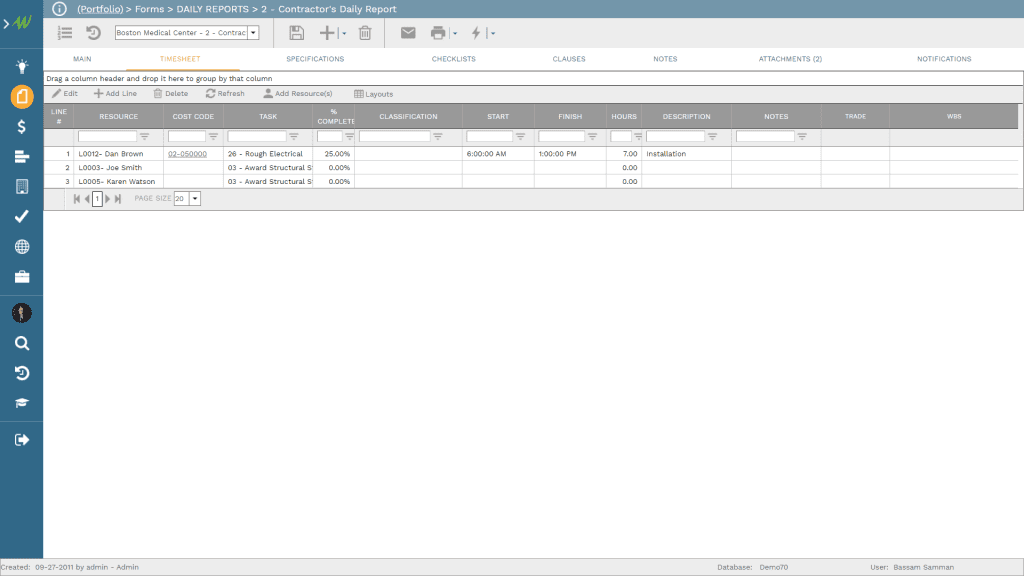This screenshot has height=576, width=1024.
Task: Click the Resource filter input field
Action: 107,136
